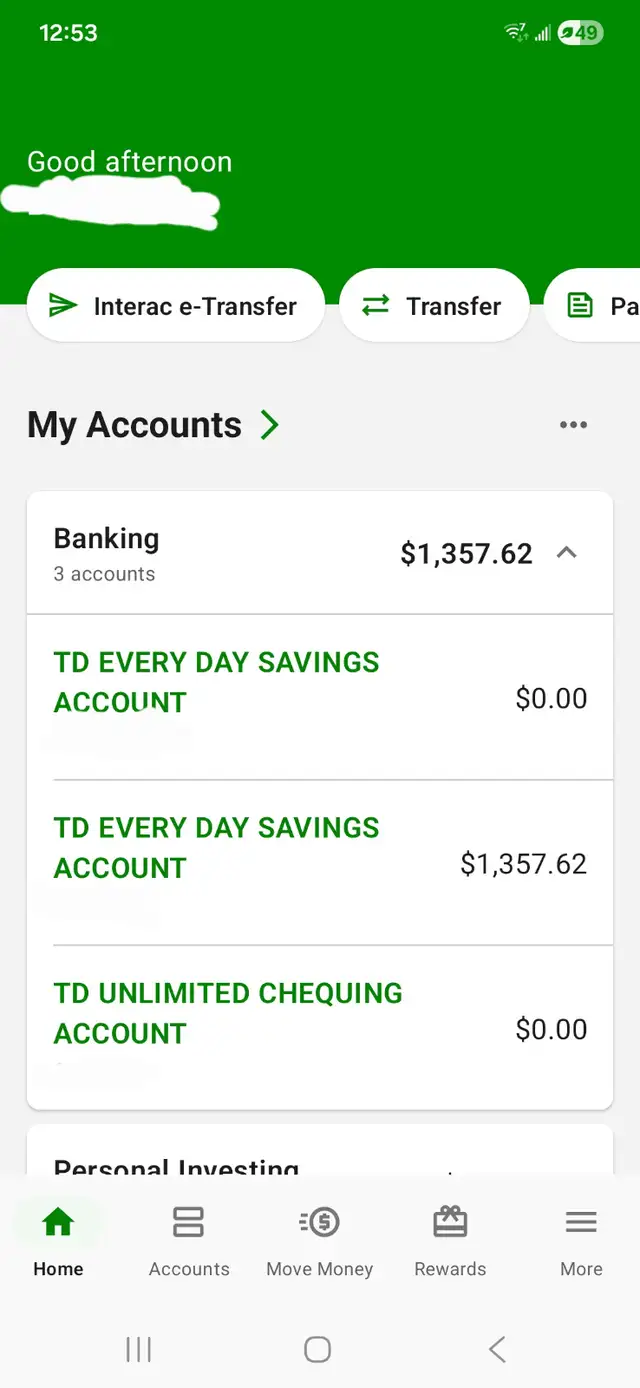The height and width of the screenshot is (1388, 640).
Task: Open the More menu icon
Action: pos(580,1222)
